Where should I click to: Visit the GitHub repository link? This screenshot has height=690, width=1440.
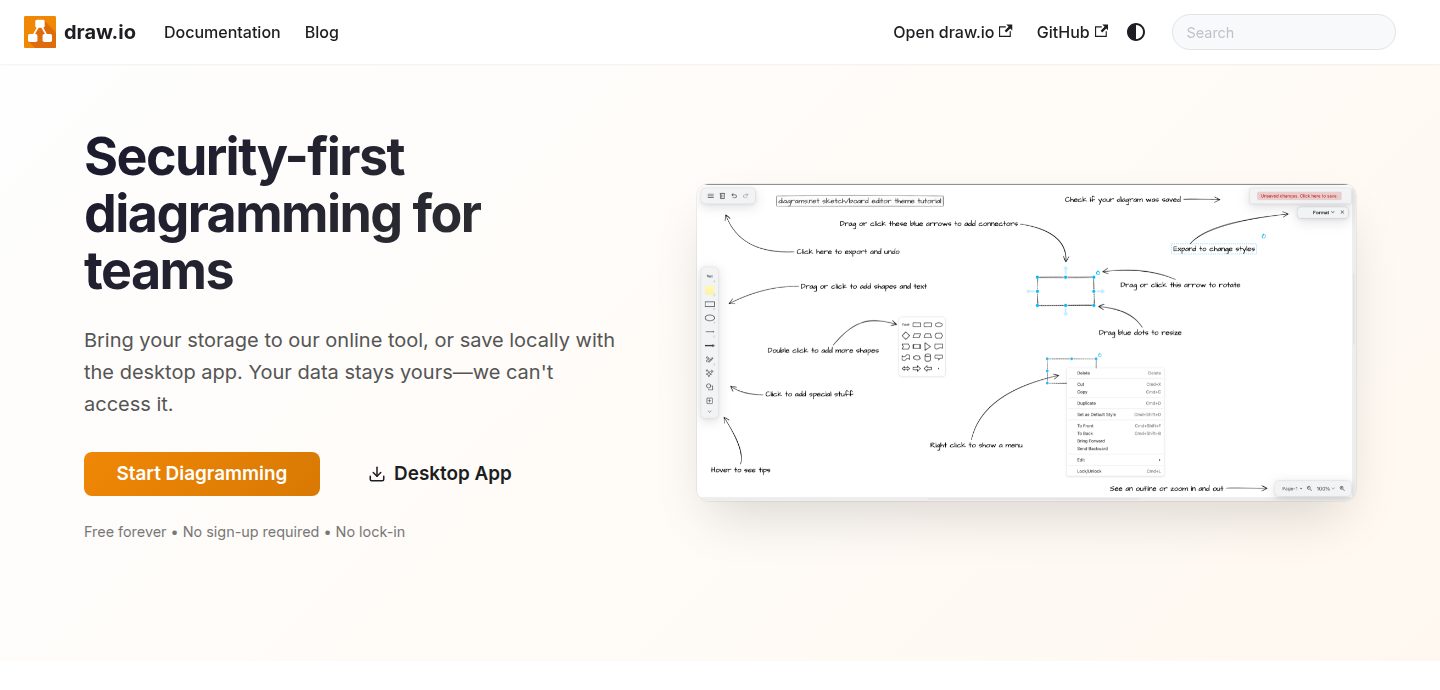1072,32
